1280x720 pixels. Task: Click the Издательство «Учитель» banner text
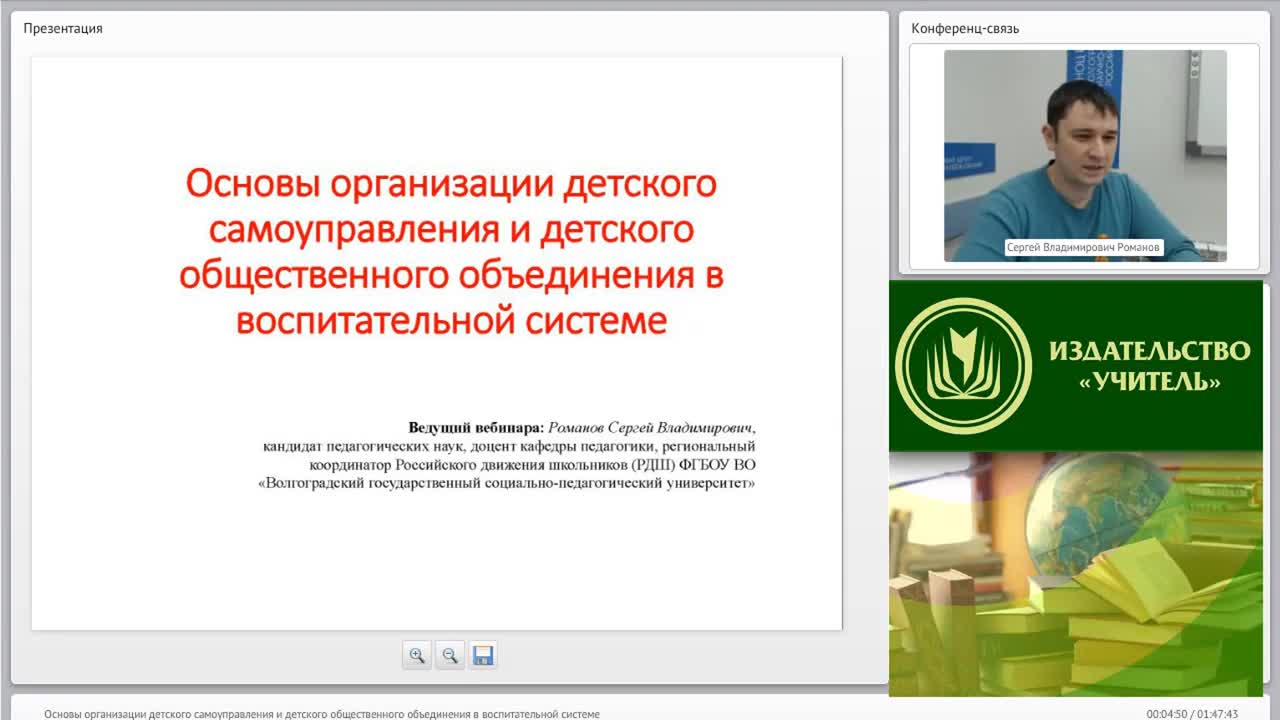(1150, 366)
